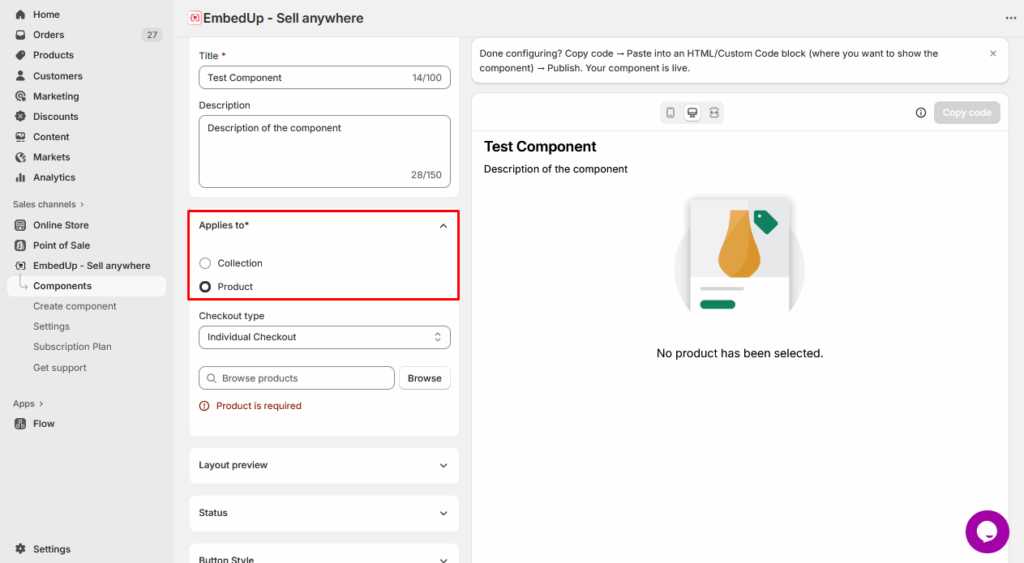The width and height of the screenshot is (1024, 563).
Task: Dismiss the Done configuring banner
Action: pyautogui.click(x=993, y=54)
